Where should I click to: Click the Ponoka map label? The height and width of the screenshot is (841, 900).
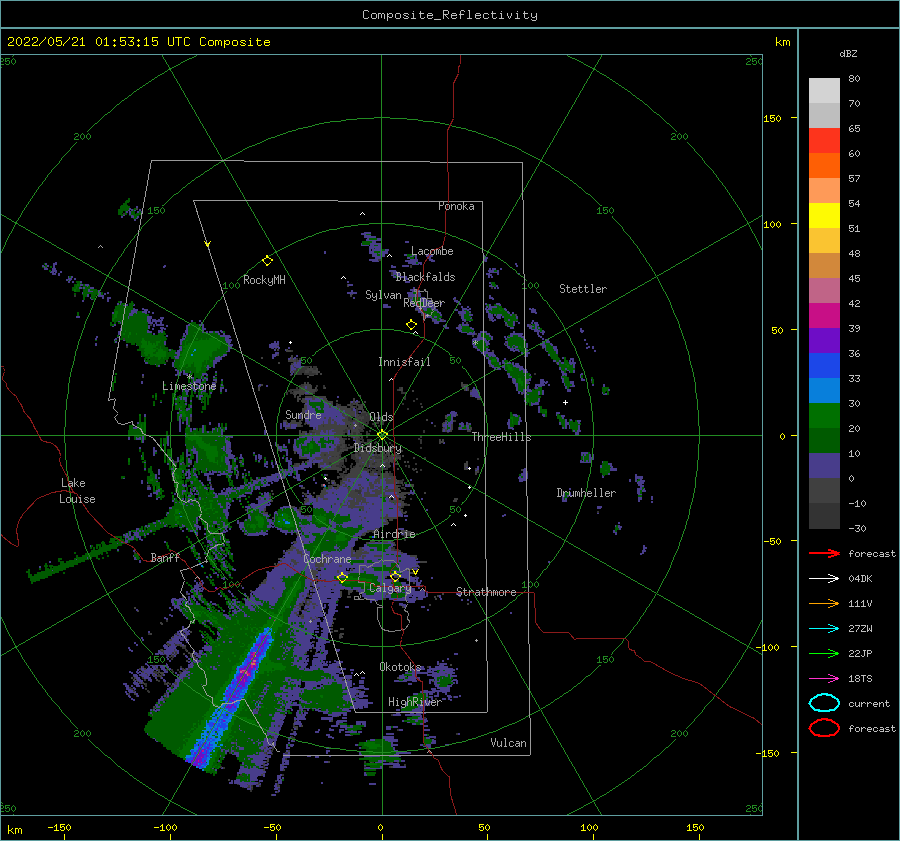click(x=456, y=206)
